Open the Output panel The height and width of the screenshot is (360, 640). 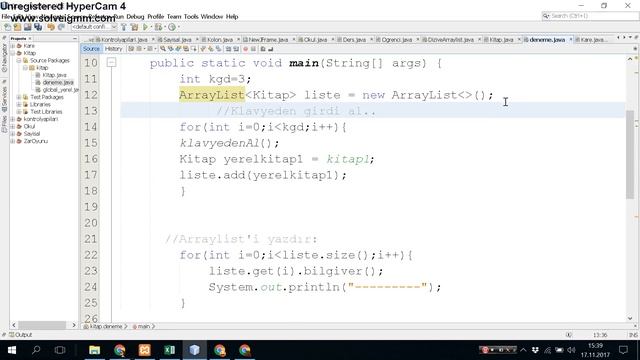tap(21, 335)
